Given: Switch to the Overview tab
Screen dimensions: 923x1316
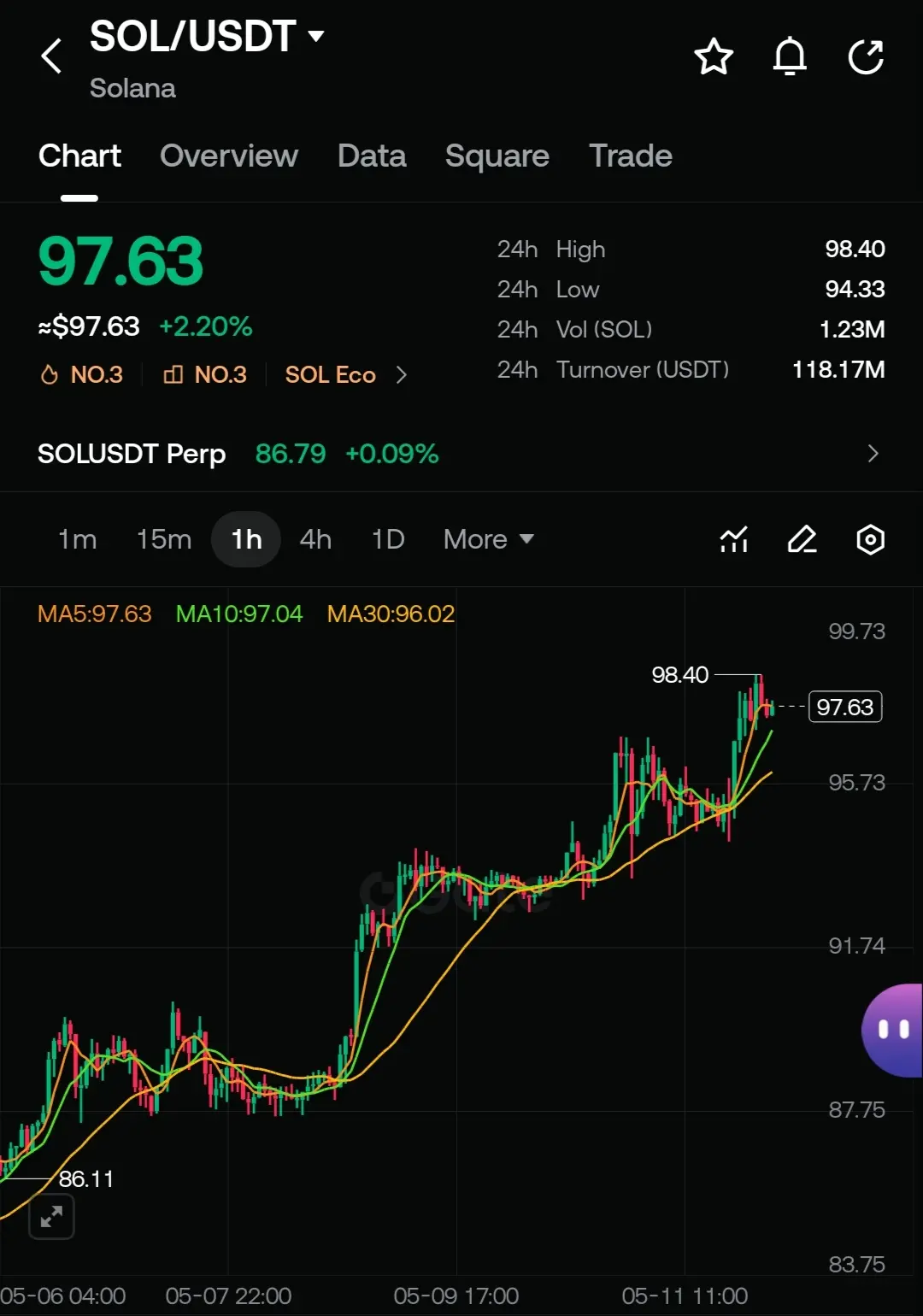Looking at the screenshot, I should pos(229,156).
